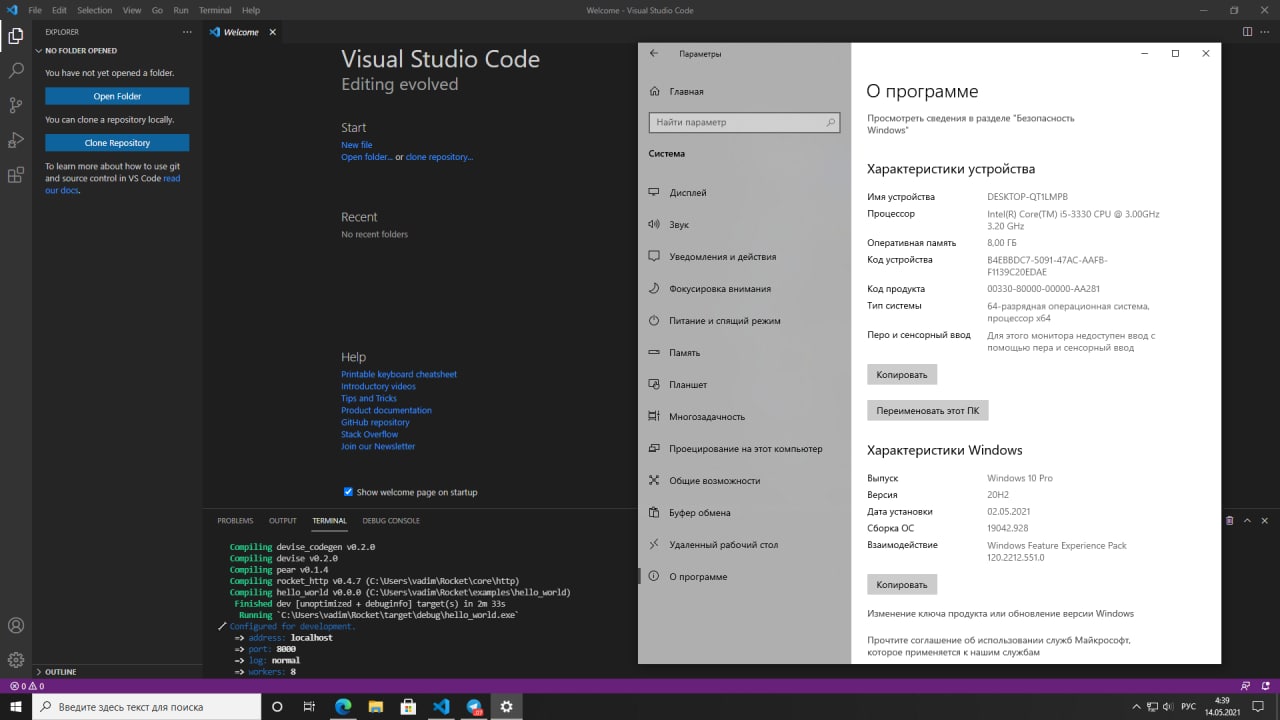This screenshot has height=720, width=1280.
Task: Switch to the OUTPUT panel tab
Action: [283, 521]
